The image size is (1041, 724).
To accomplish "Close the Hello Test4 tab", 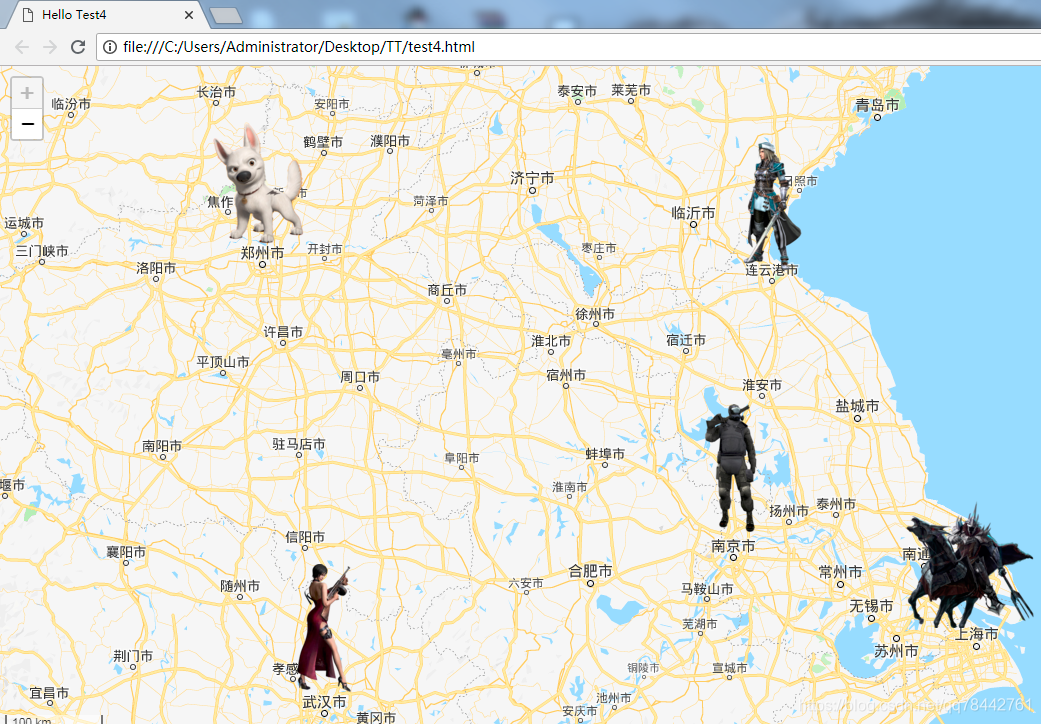I will pyautogui.click(x=189, y=15).
